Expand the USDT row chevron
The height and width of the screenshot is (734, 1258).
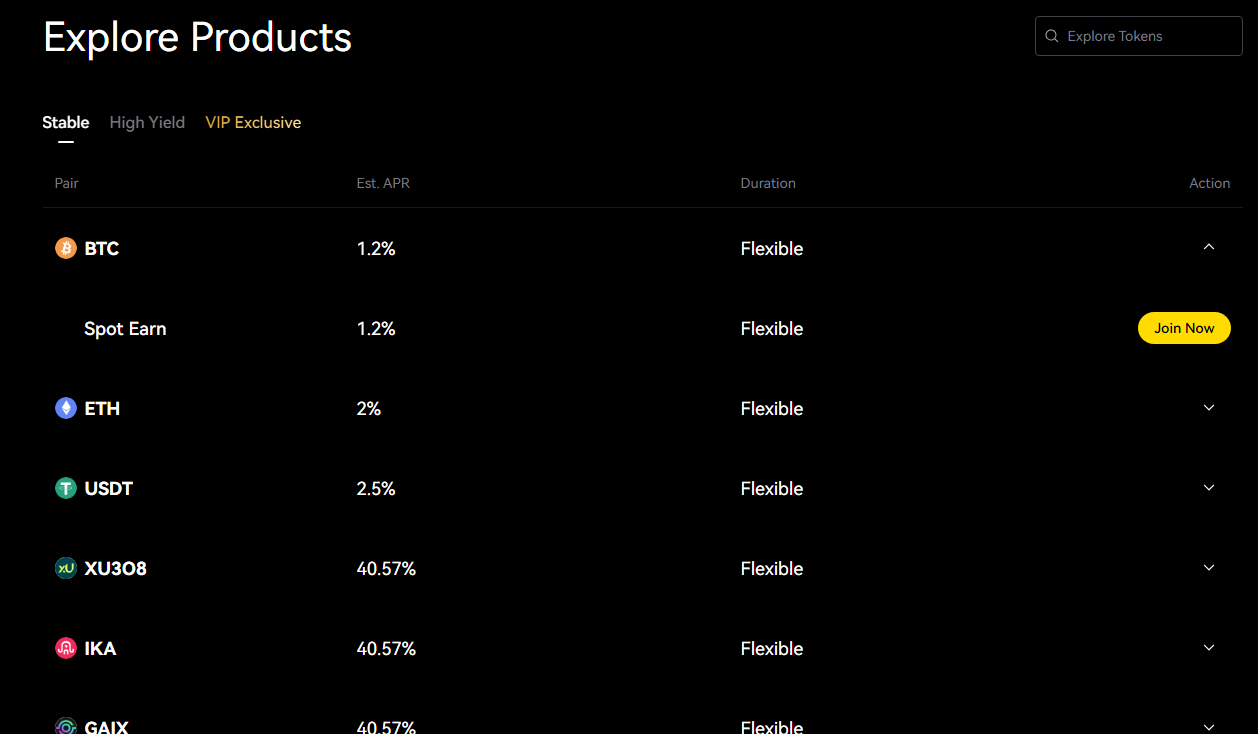click(1209, 488)
